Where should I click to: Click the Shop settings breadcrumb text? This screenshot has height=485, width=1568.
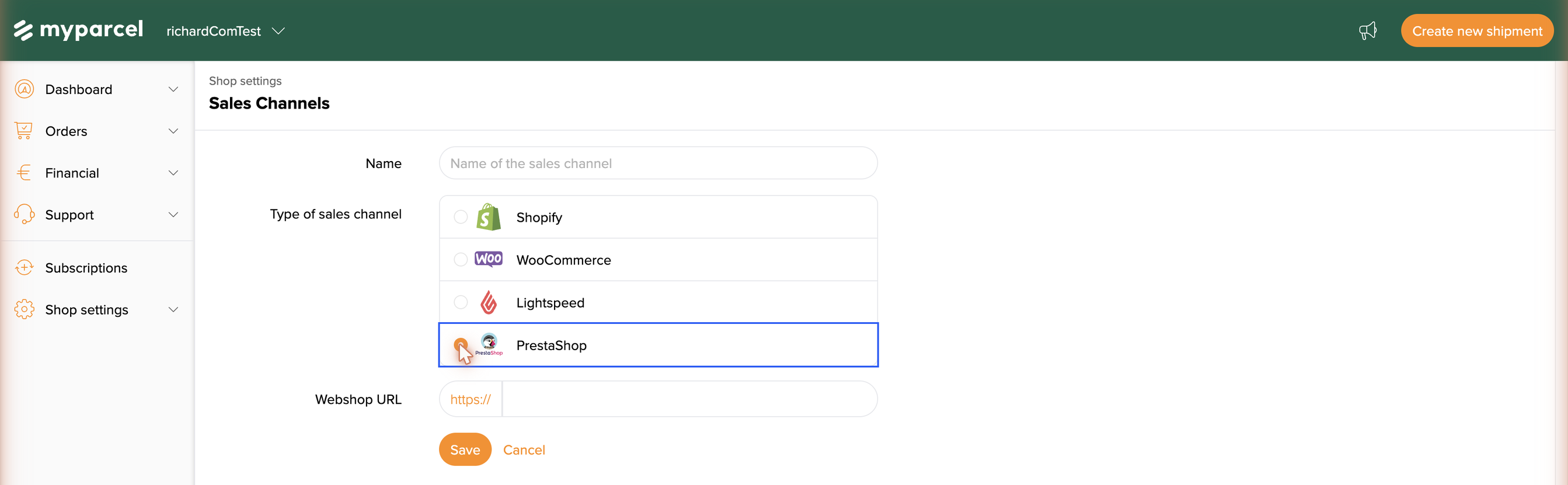click(245, 81)
